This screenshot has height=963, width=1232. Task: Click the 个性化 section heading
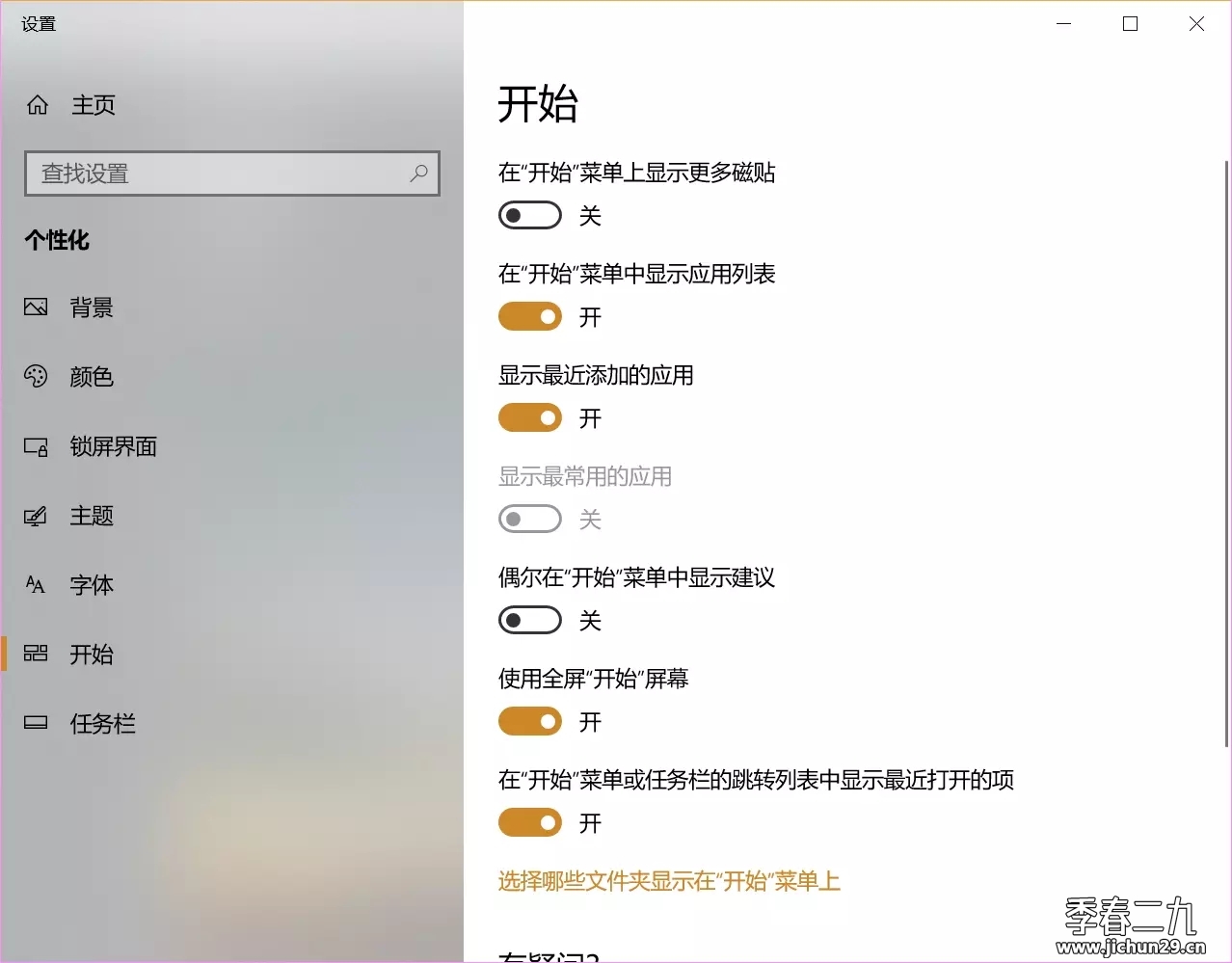point(57,240)
